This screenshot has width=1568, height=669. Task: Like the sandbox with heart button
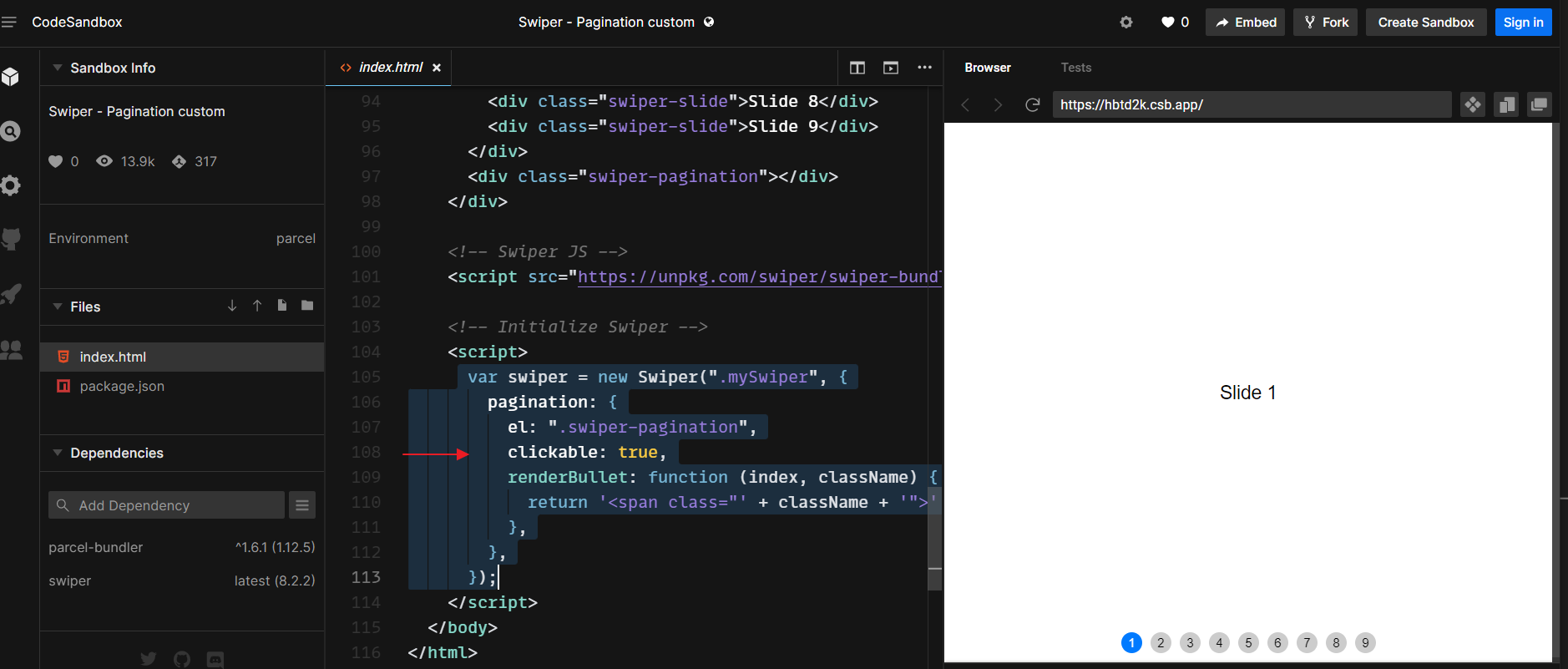pyautogui.click(x=1175, y=23)
